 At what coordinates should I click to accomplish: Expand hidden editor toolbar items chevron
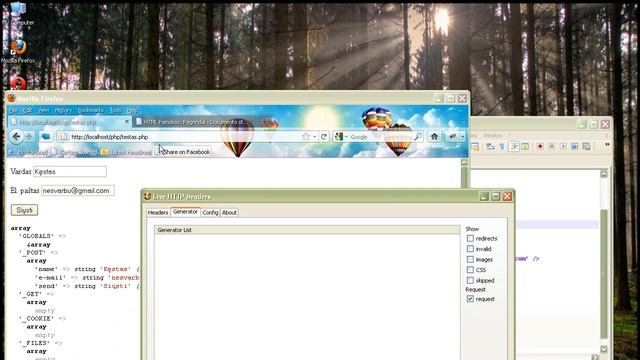click(607, 145)
